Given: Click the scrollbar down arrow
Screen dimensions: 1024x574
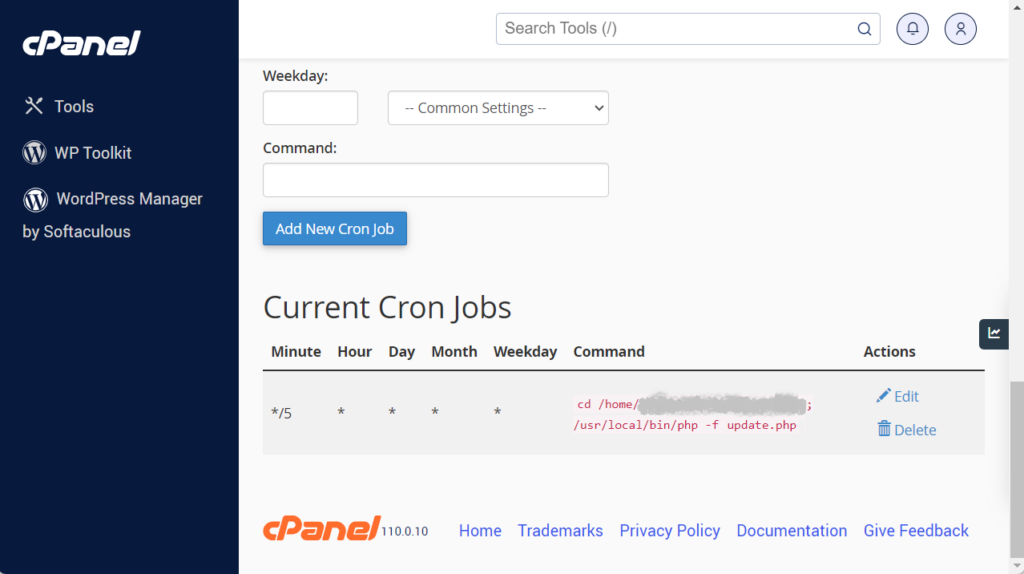Looking at the screenshot, I should (x=1017, y=566).
